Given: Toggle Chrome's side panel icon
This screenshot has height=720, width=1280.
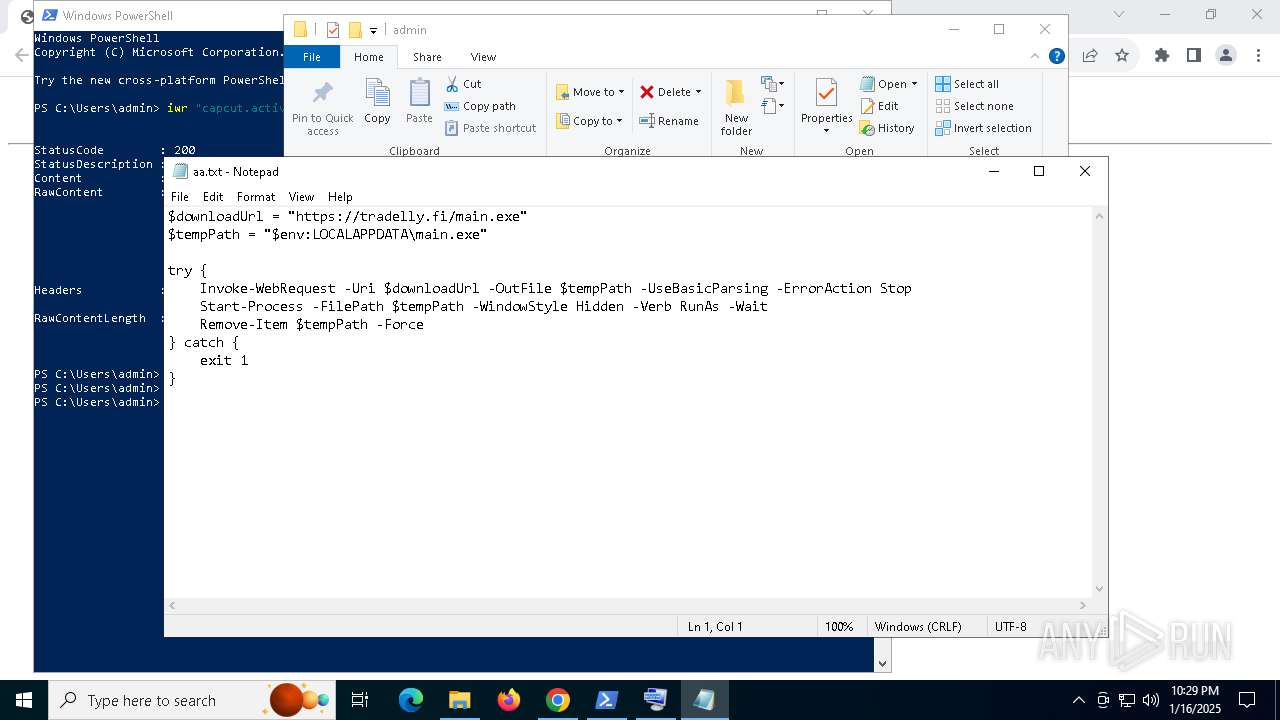Looking at the screenshot, I should (1193, 55).
